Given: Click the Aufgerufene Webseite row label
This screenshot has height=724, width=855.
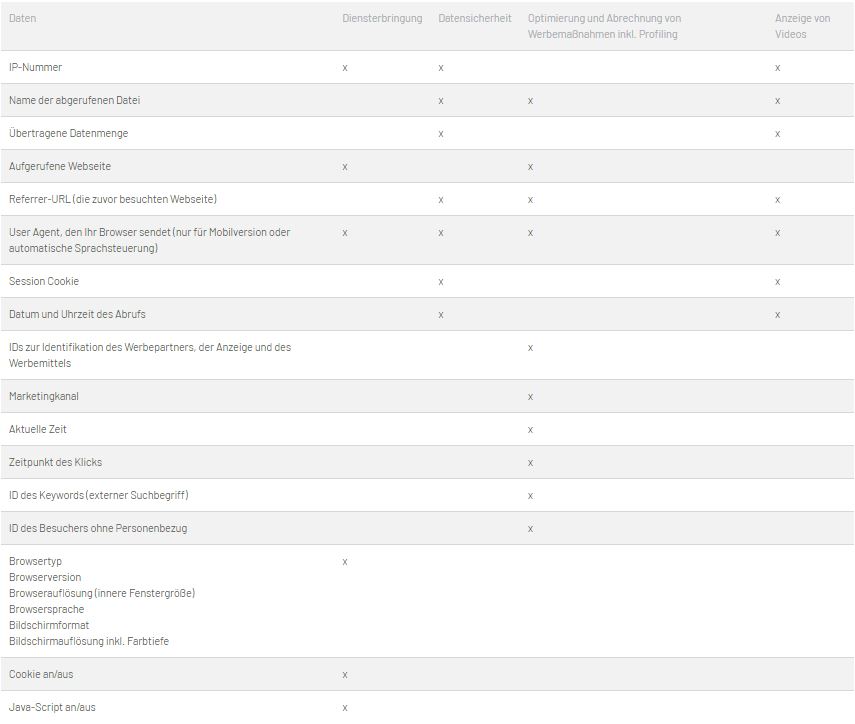Looking at the screenshot, I should 60,166.
